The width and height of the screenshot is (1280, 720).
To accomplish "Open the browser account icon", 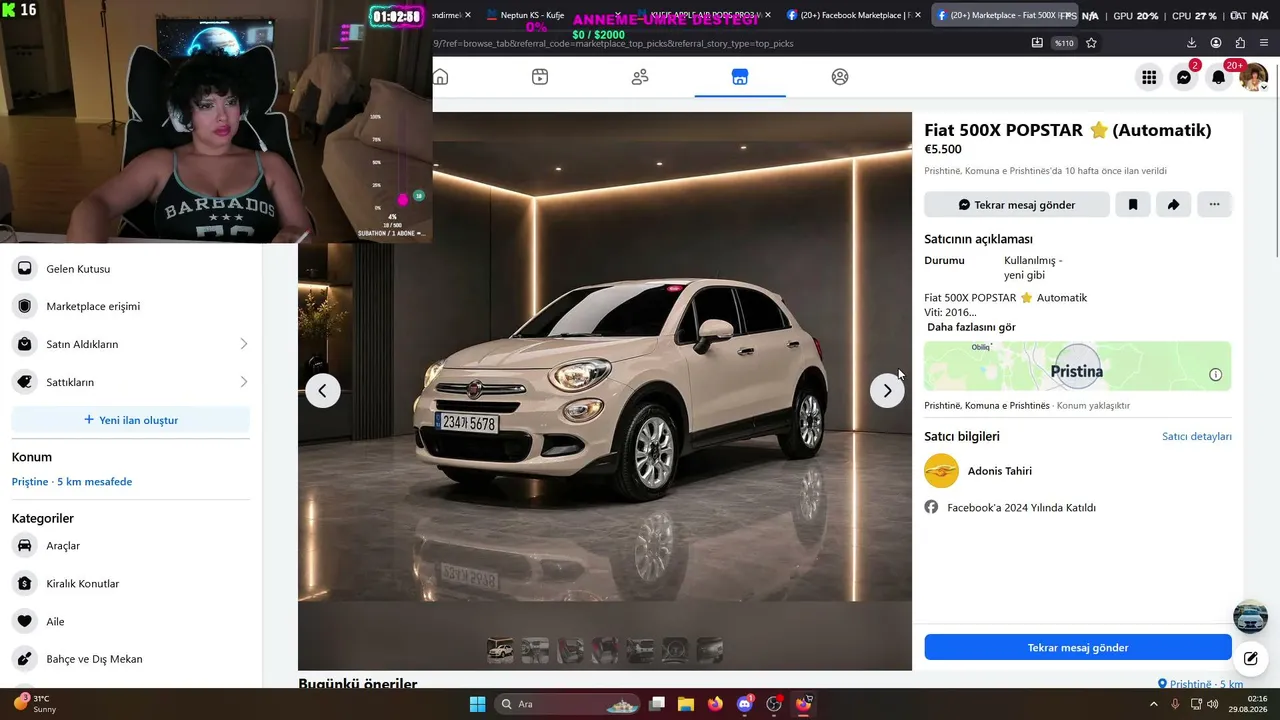I will coord(1216,43).
